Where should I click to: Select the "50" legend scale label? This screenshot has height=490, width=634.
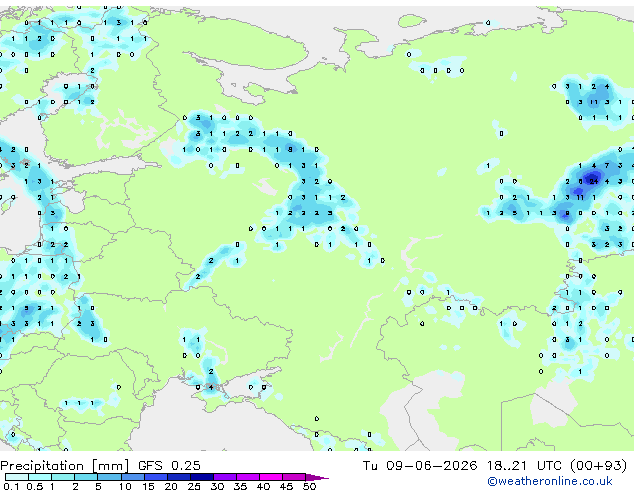click(x=310, y=486)
